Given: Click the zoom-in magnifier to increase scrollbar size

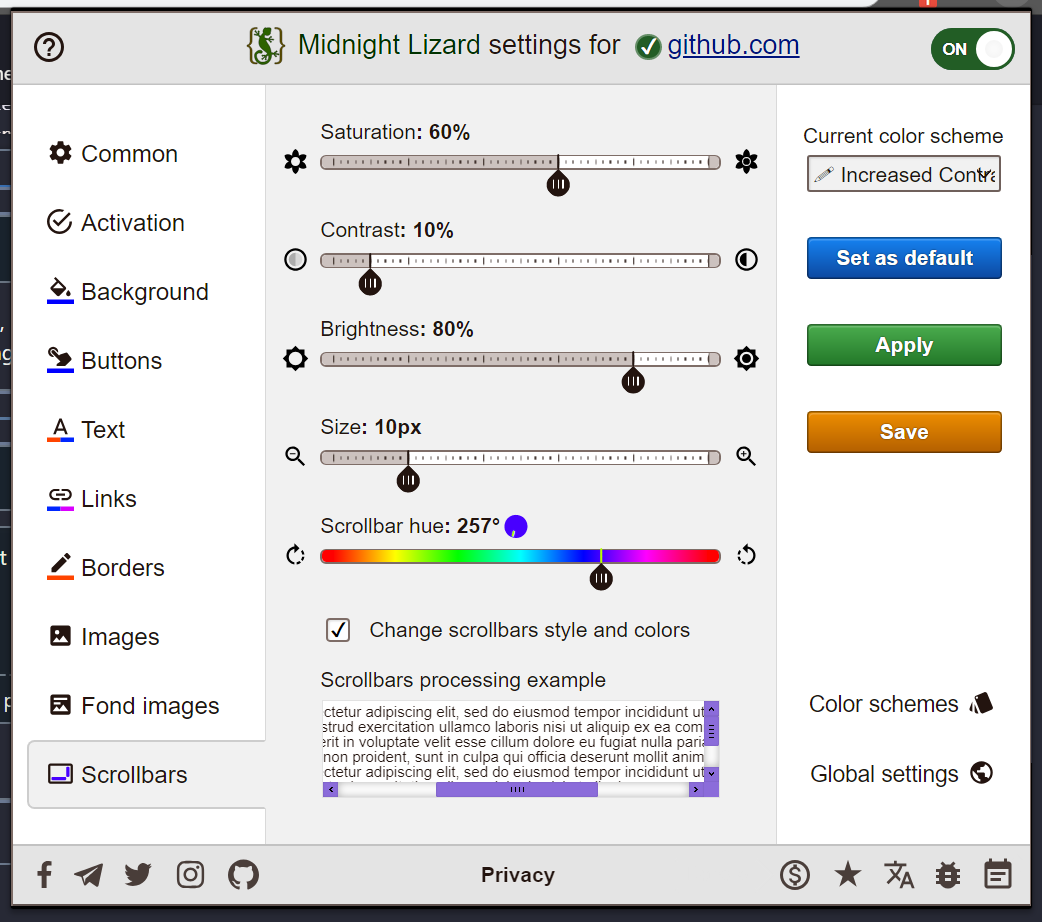Looking at the screenshot, I should coord(745,456).
